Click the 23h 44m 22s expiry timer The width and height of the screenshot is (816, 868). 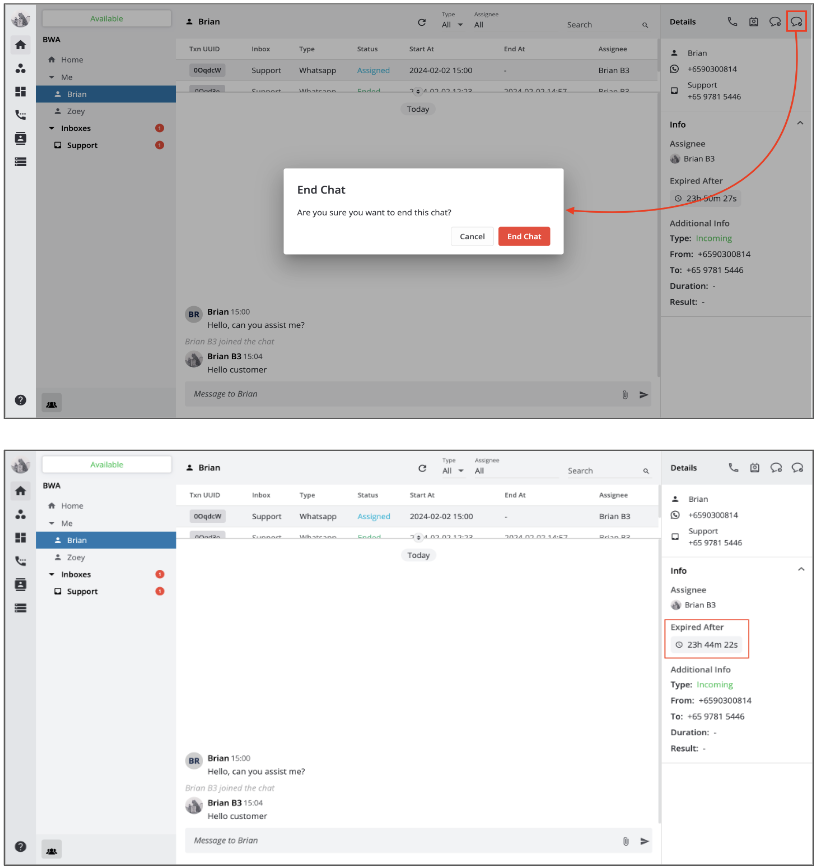tap(706, 645)
